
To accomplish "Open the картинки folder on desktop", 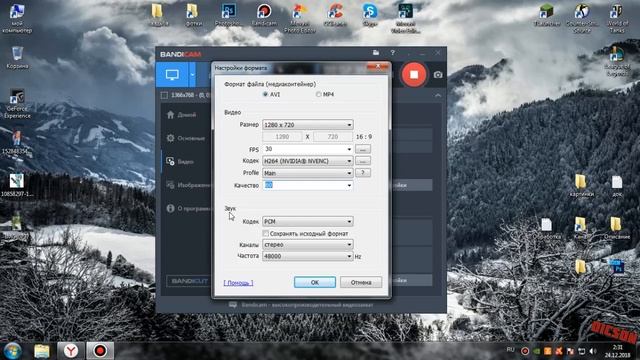I will click(581, 186).
